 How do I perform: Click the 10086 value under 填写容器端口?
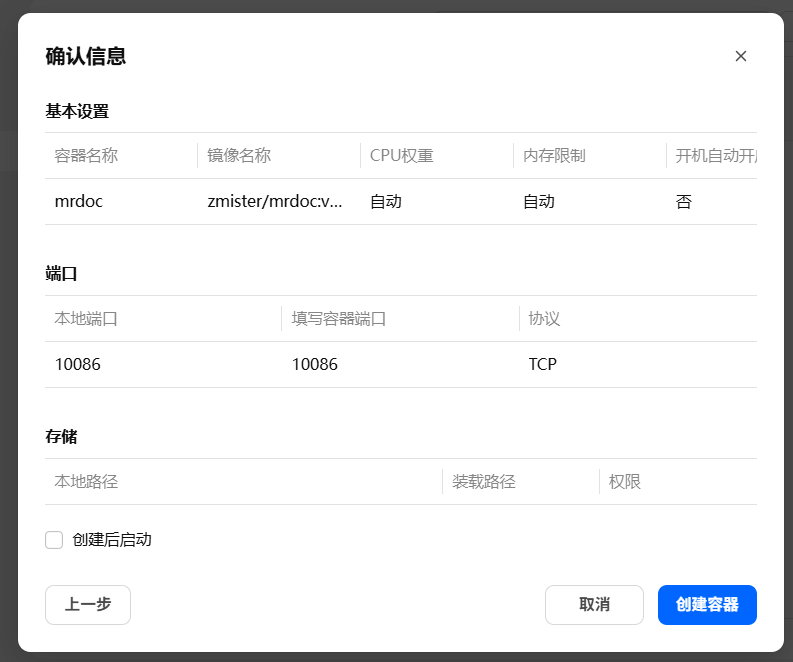tap(315, 364)
